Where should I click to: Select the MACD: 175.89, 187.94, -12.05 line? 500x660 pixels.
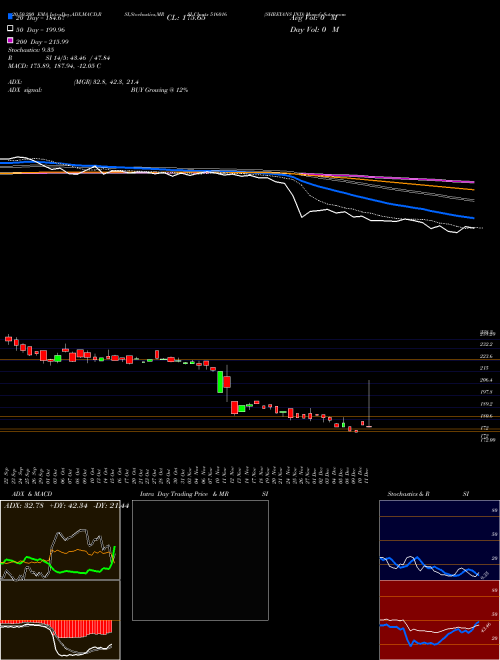tap(54, 66)
